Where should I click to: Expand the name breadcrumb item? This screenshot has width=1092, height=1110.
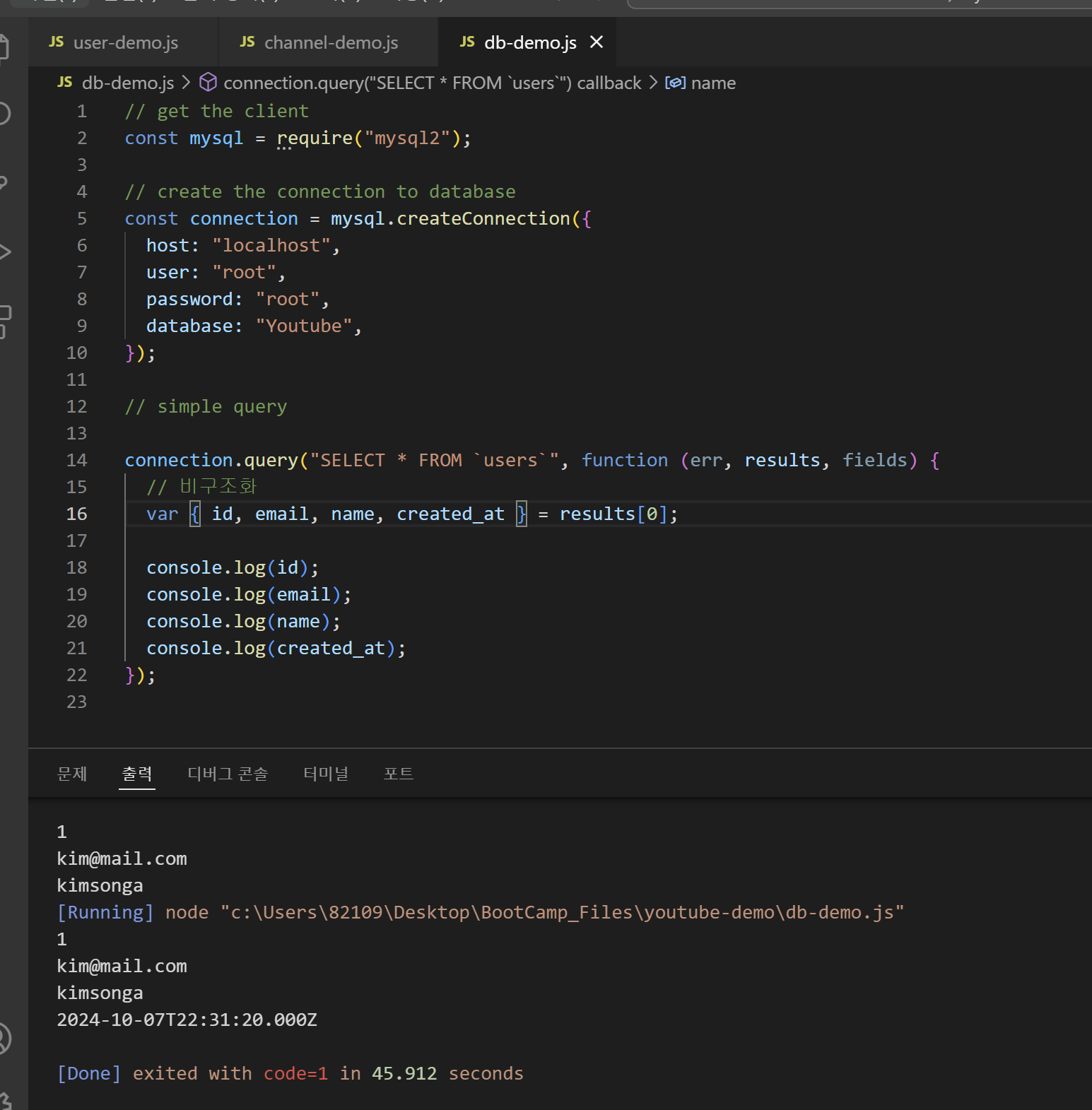pos(712,83)
